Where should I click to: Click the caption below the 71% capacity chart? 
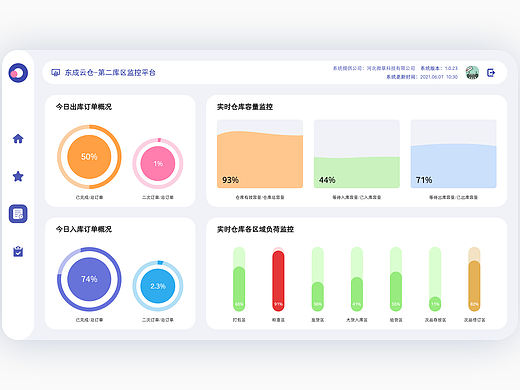[x=453, y=197]
